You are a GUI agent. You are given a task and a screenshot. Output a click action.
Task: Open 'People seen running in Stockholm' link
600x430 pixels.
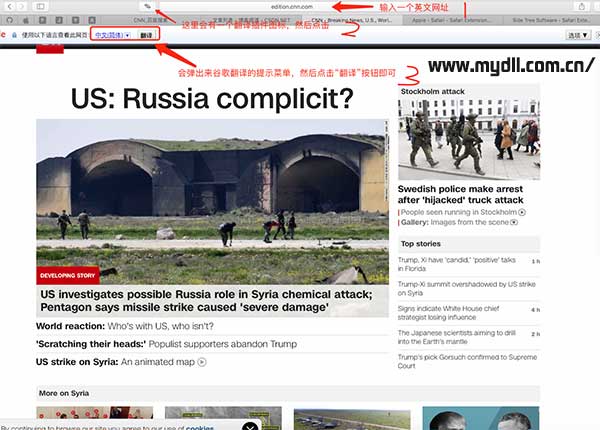[x=458, y=212]
